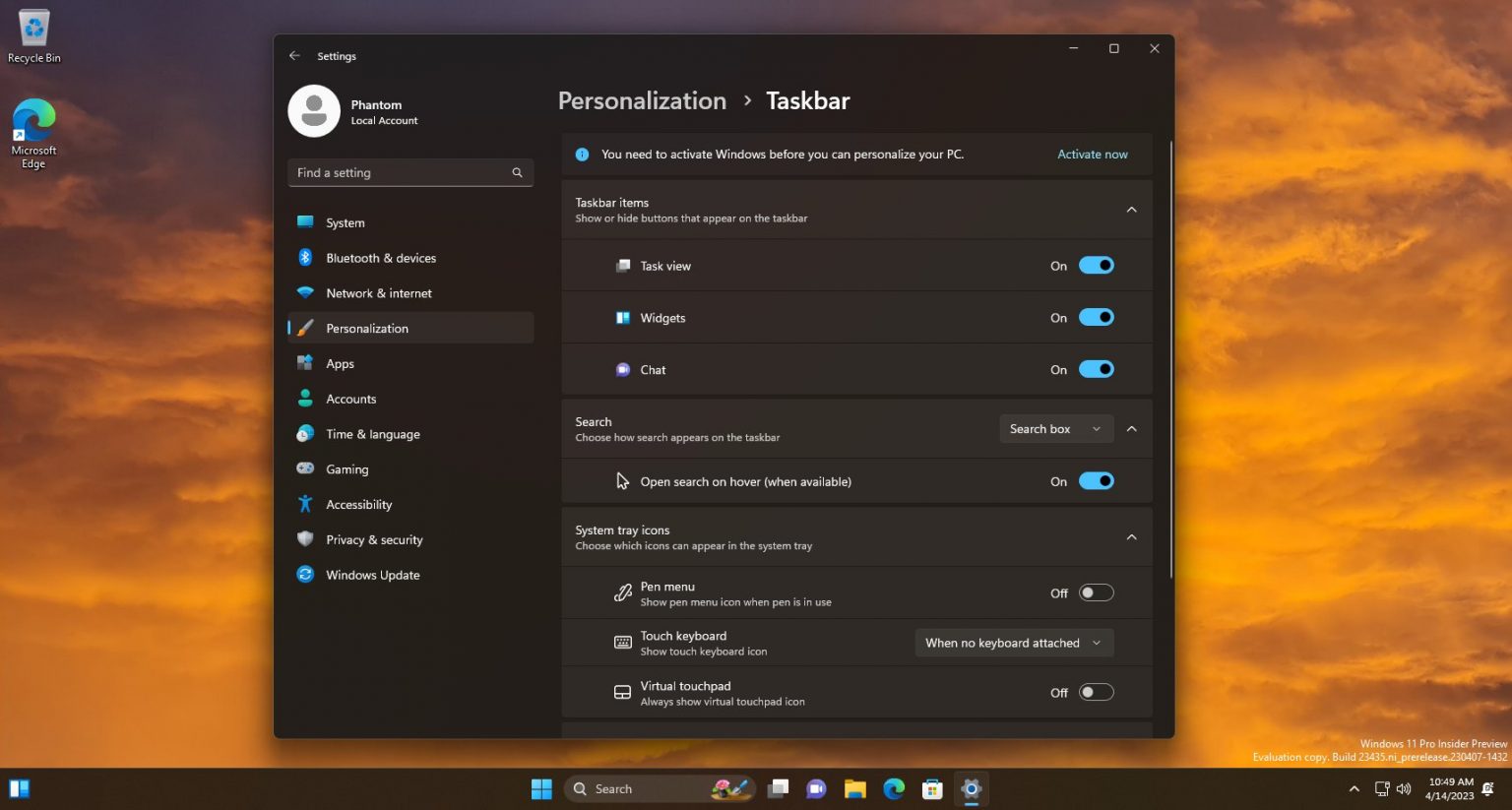Go to Accounts settings
This screenshot has height=810, width=1512.
click(x=350, y=399)
